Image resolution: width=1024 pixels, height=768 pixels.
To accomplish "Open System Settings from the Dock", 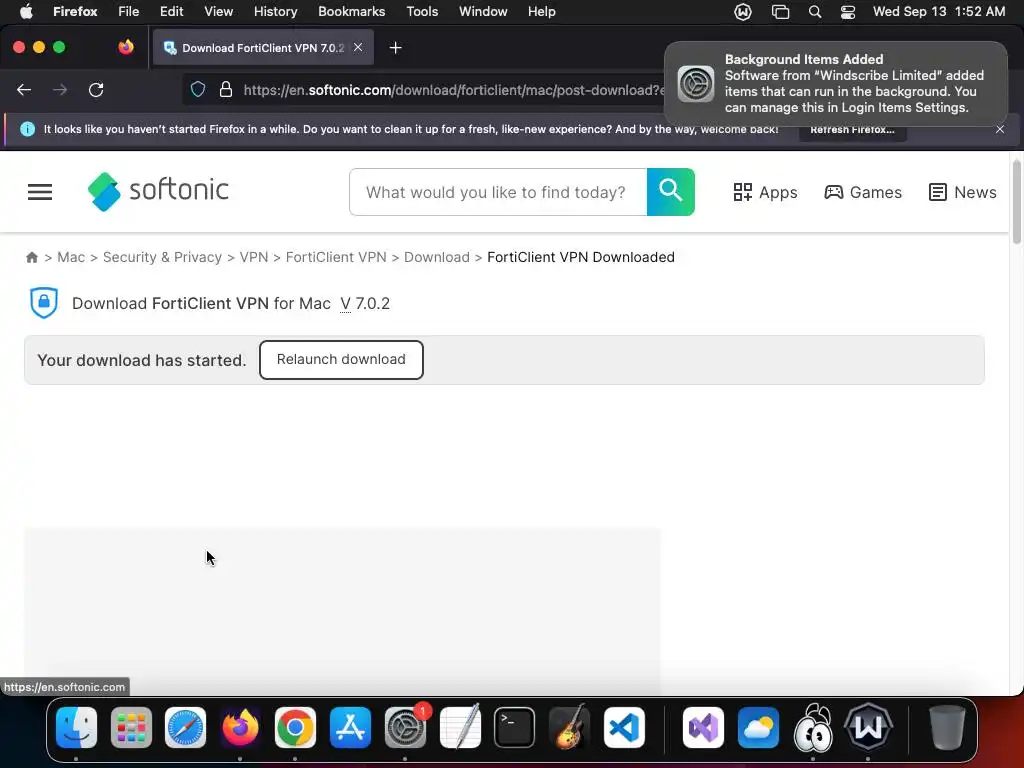I will tap(405, 728).
